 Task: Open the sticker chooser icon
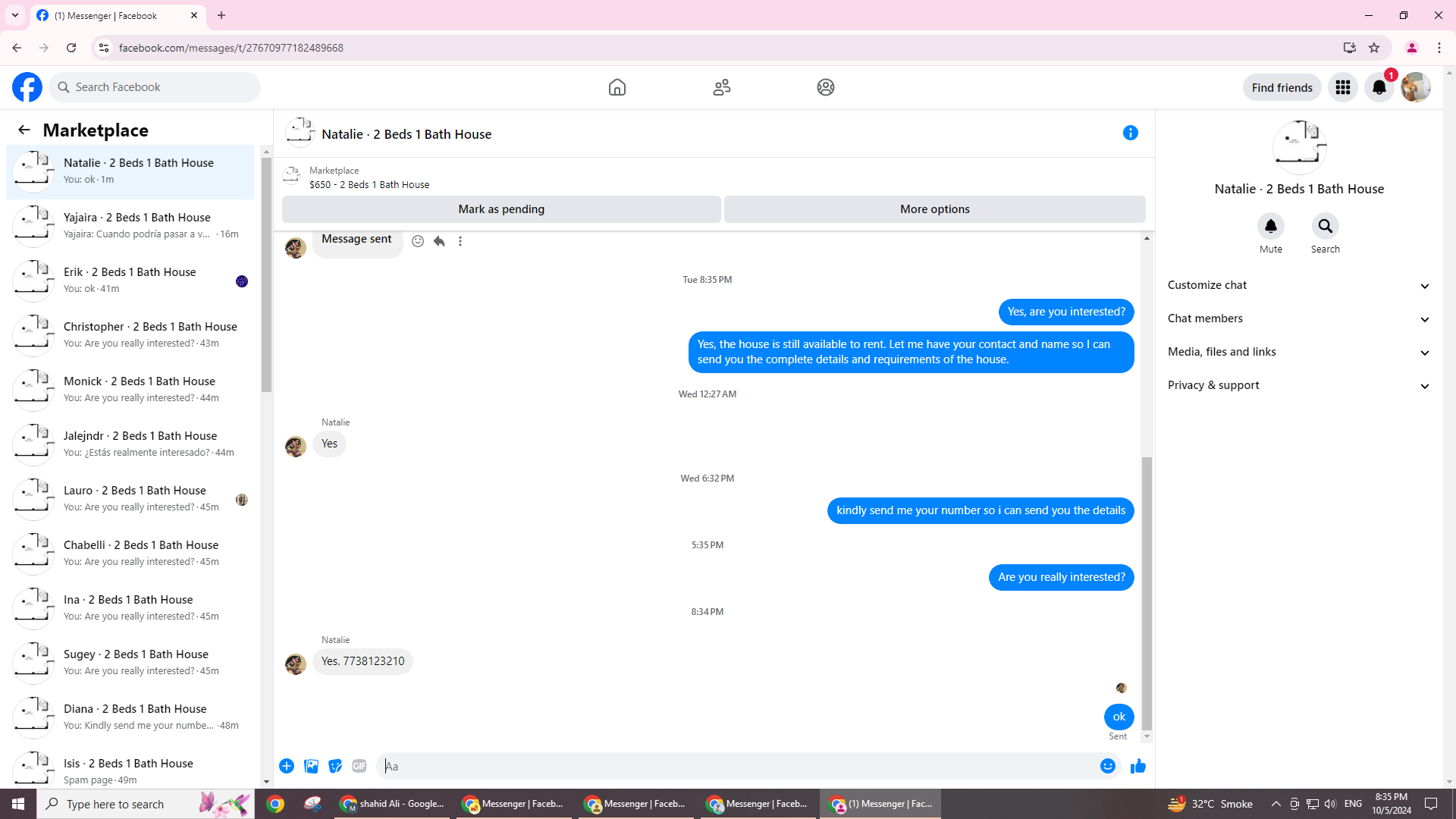click(x=335, y=767)
